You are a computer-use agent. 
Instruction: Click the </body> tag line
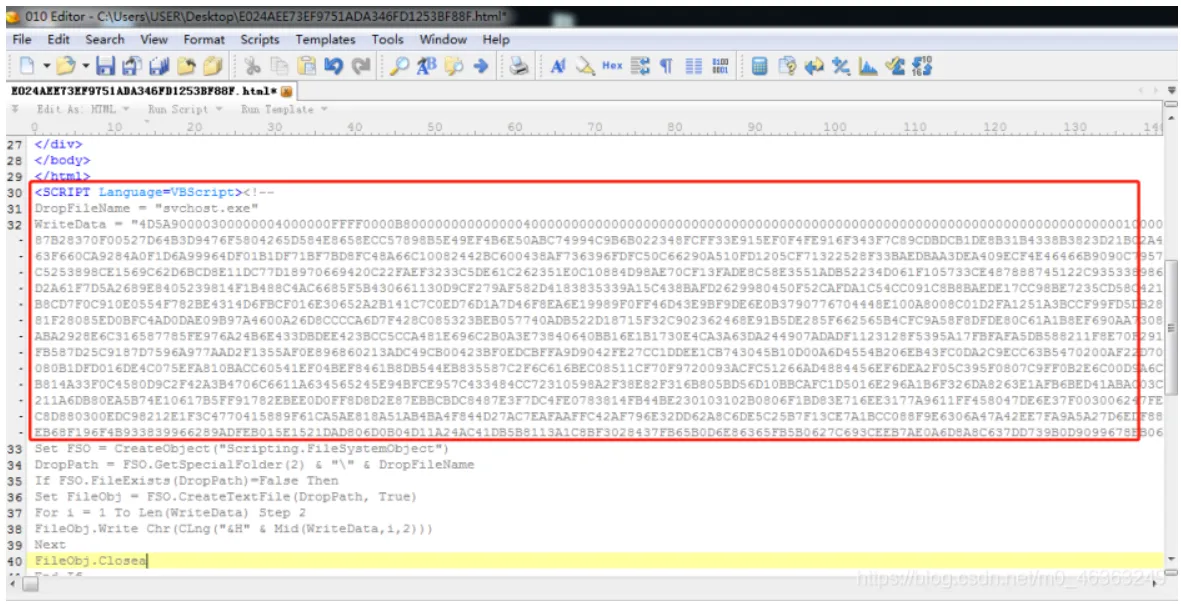pos(62,160)
